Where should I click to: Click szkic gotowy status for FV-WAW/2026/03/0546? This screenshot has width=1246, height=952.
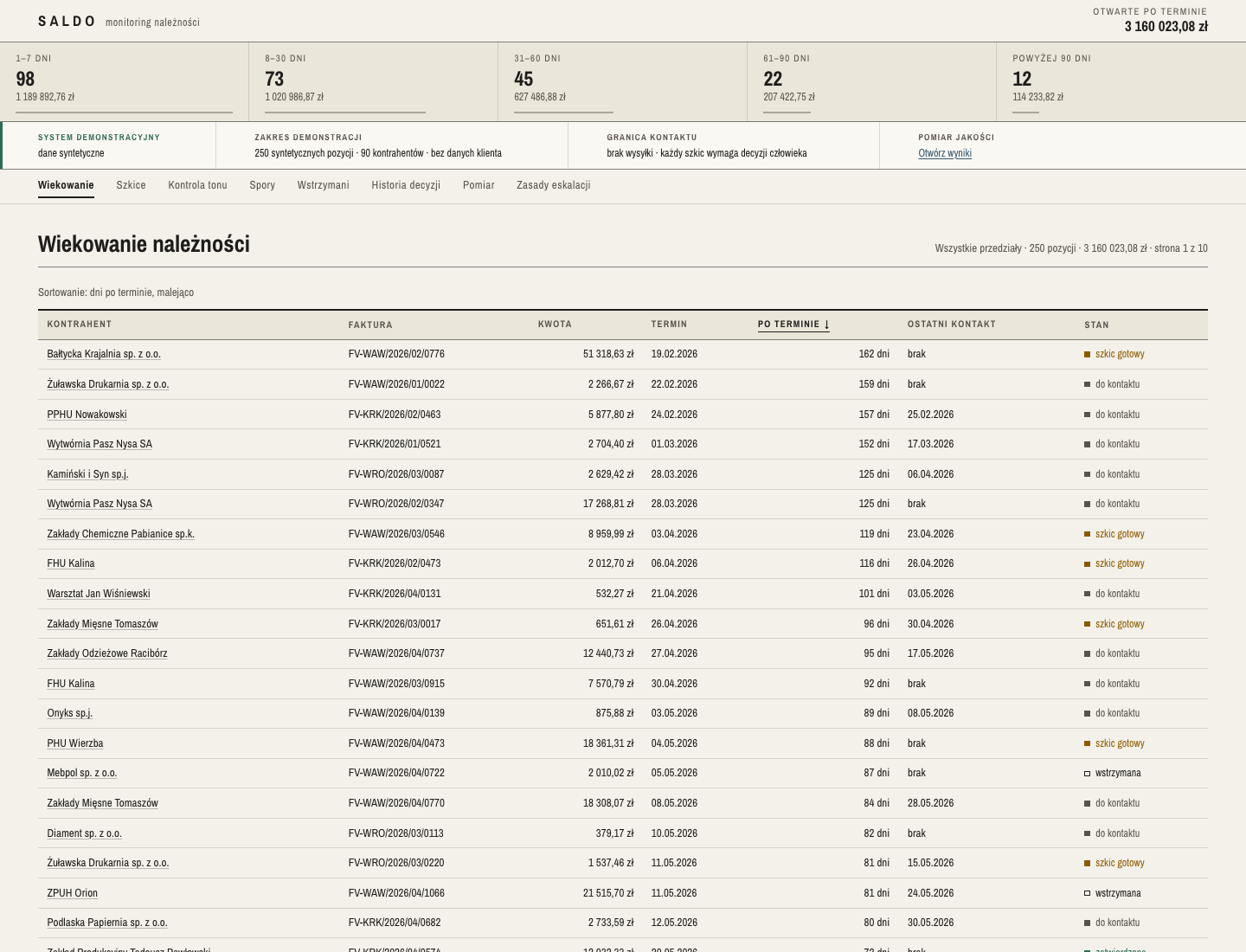coord(1114,534)
